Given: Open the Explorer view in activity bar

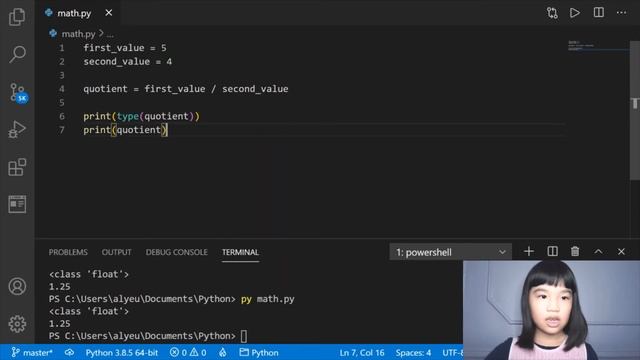Looking at the screenshot, I should click(x=17, y=17).
